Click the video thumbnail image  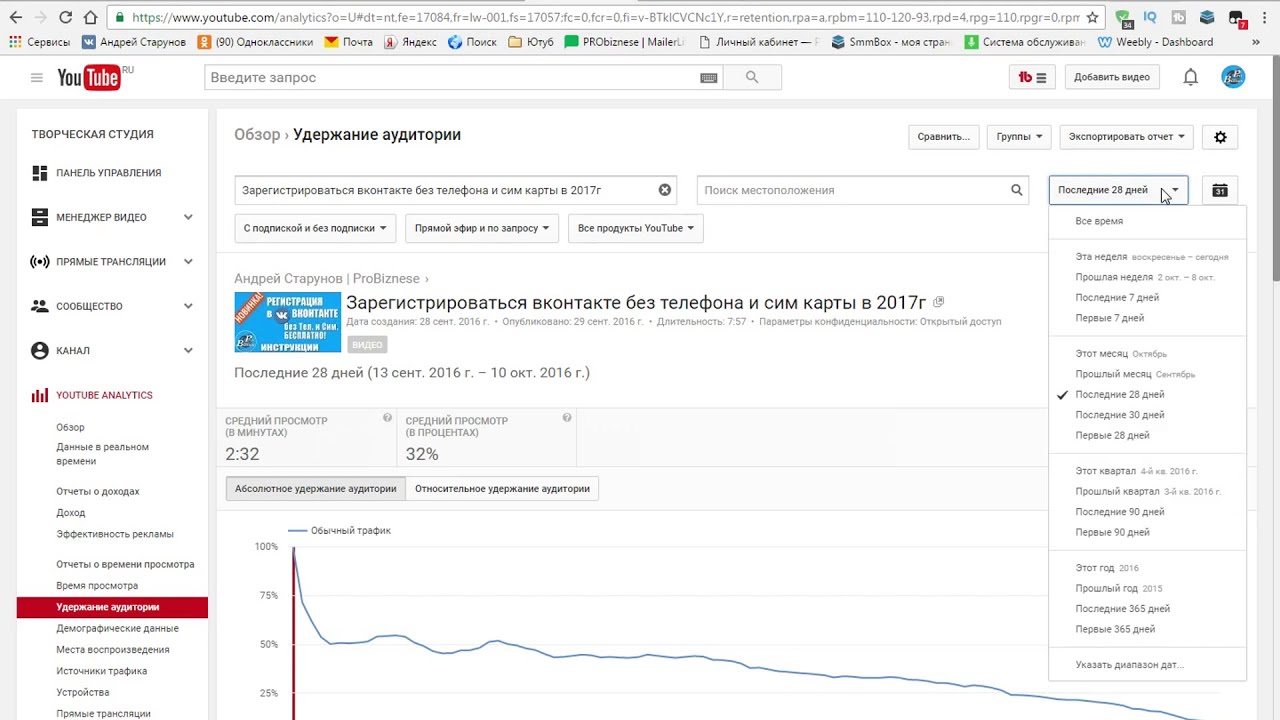288,322
